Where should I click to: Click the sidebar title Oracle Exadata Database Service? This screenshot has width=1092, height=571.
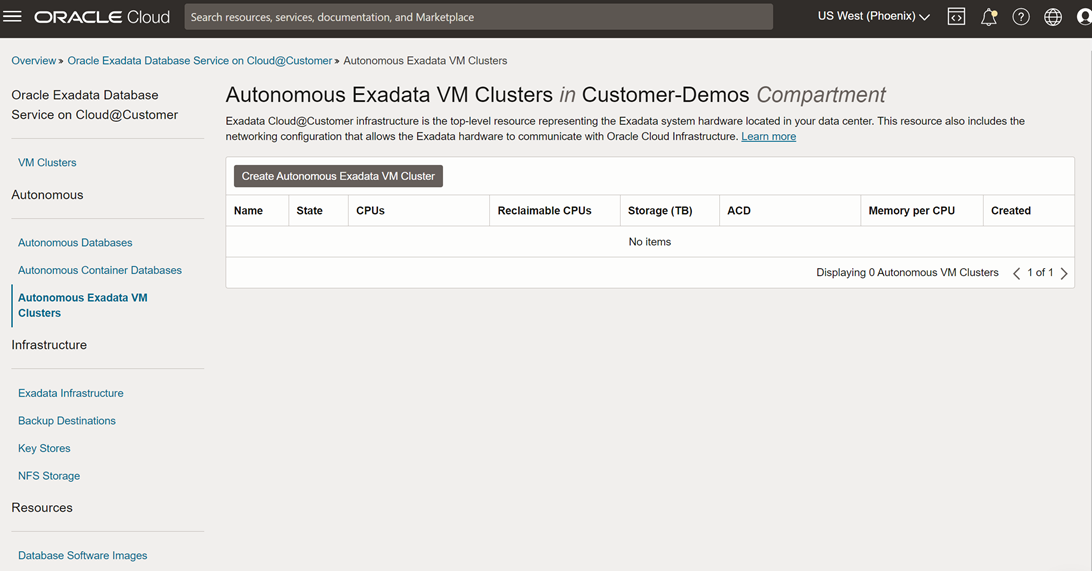pyautogui.click(x=95, y=104)
